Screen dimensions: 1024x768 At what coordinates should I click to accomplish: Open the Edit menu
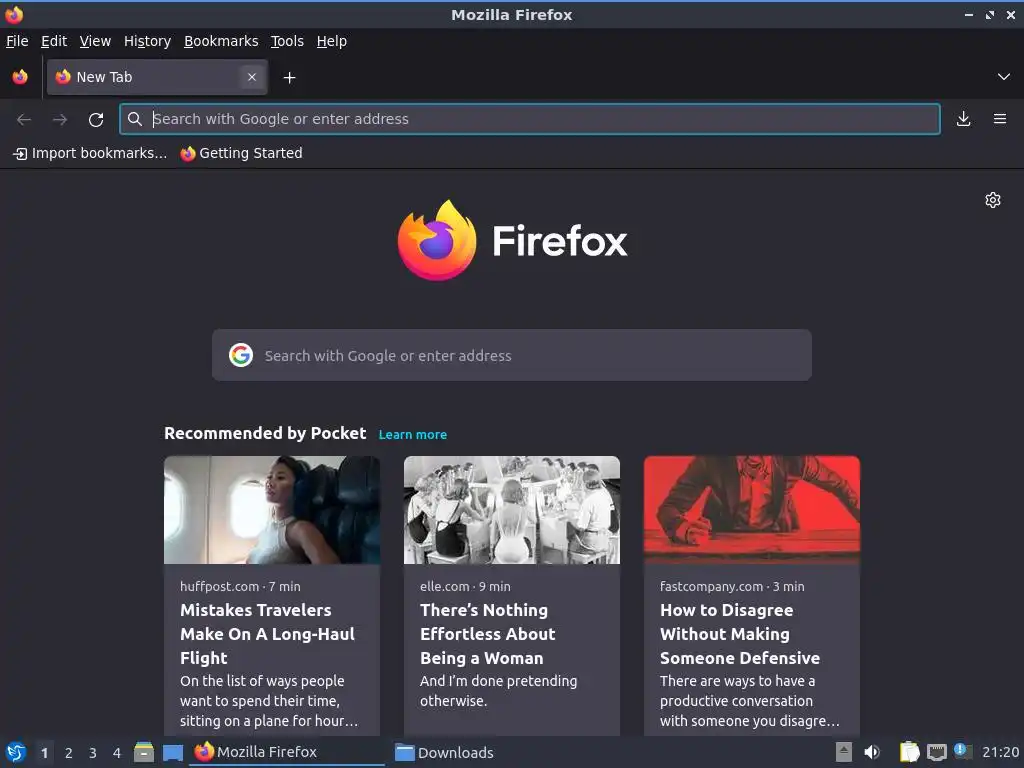click(x=54, y=41)
